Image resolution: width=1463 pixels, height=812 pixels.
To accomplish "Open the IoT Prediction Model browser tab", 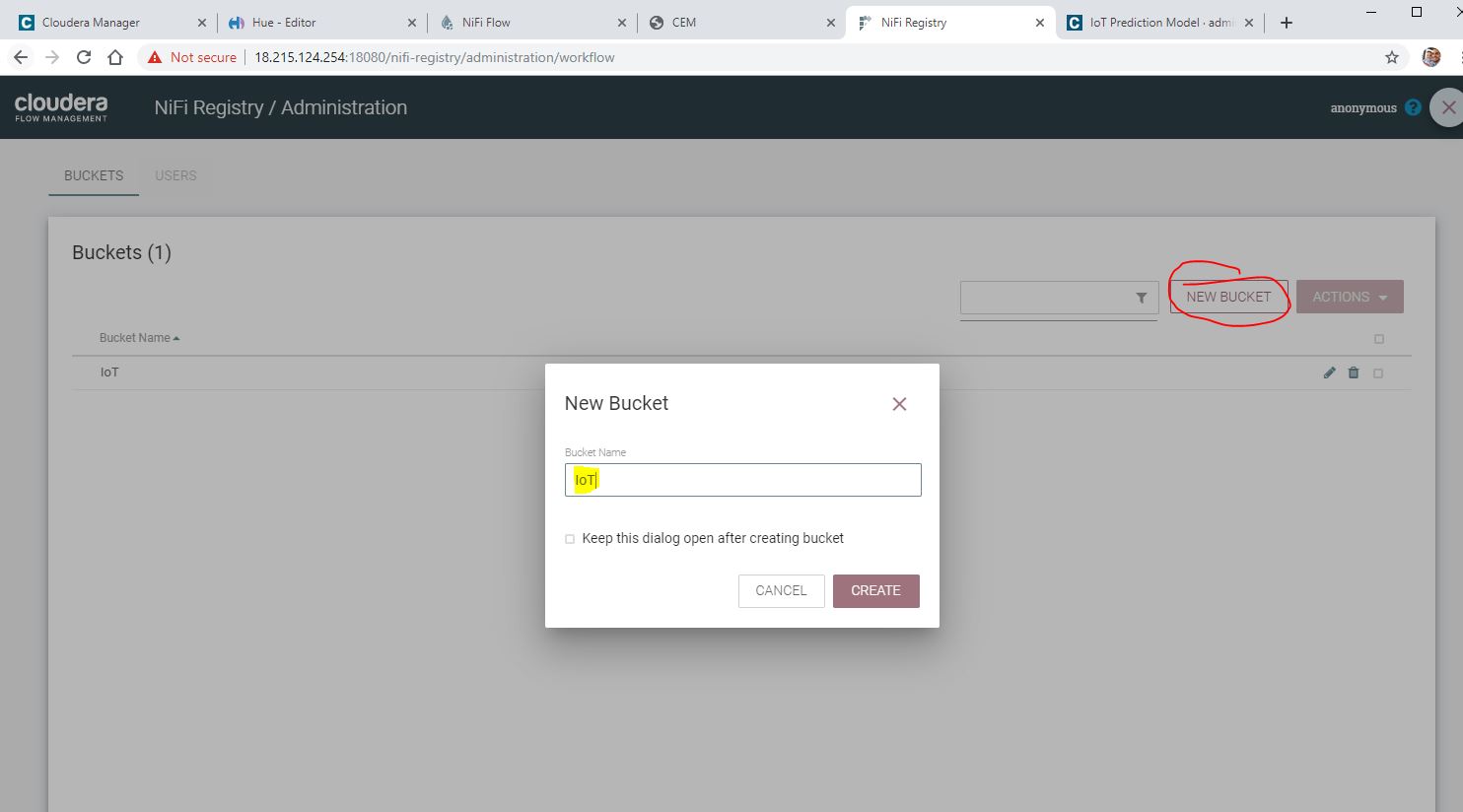I will pos(1161,23).
